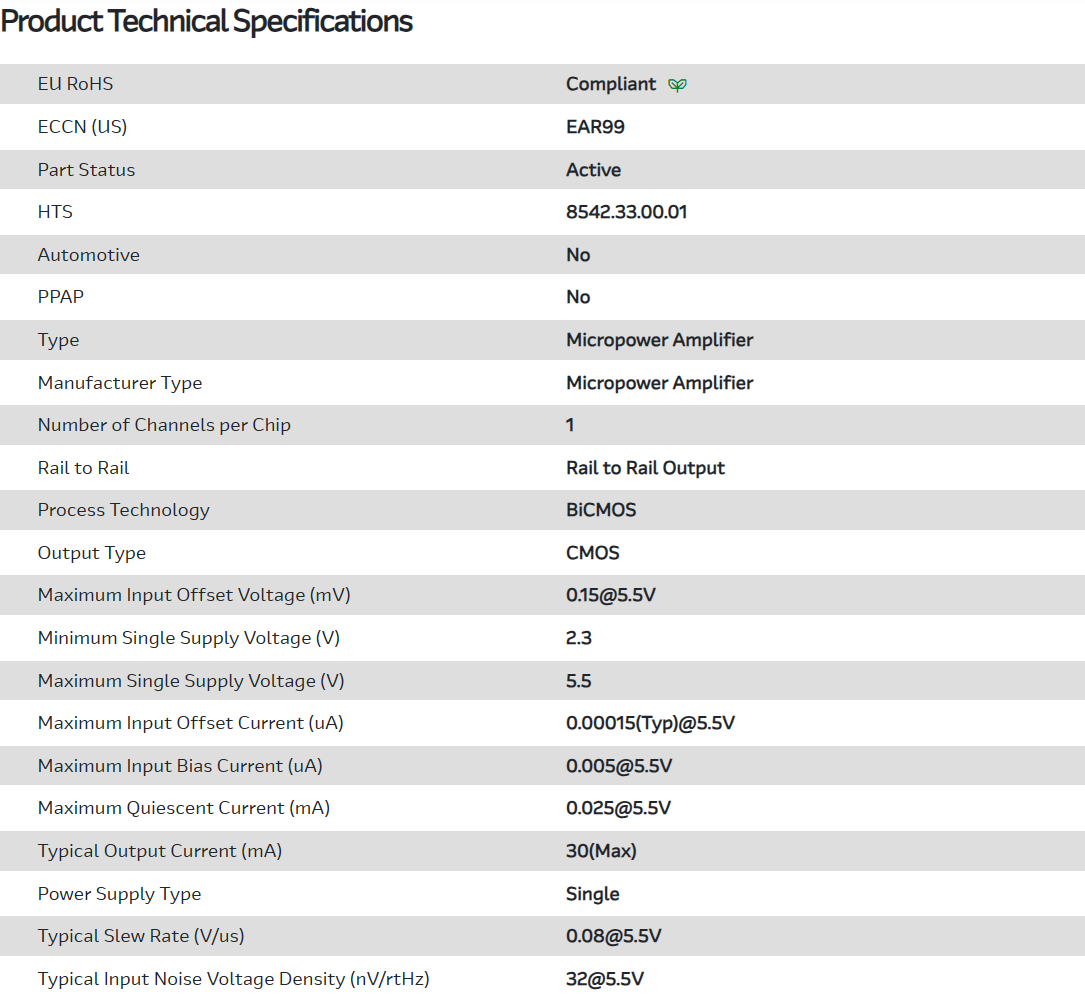Click the CMOS output type value
This screenshot has height=996, width=1085.
592,553
